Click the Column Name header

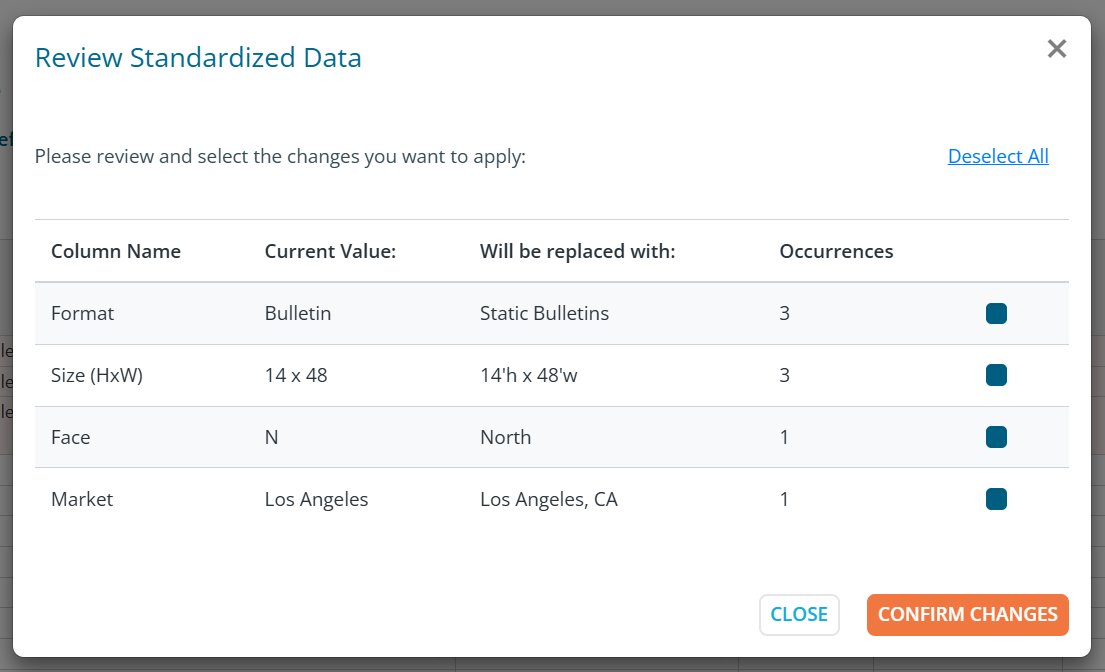click(116, 251)
